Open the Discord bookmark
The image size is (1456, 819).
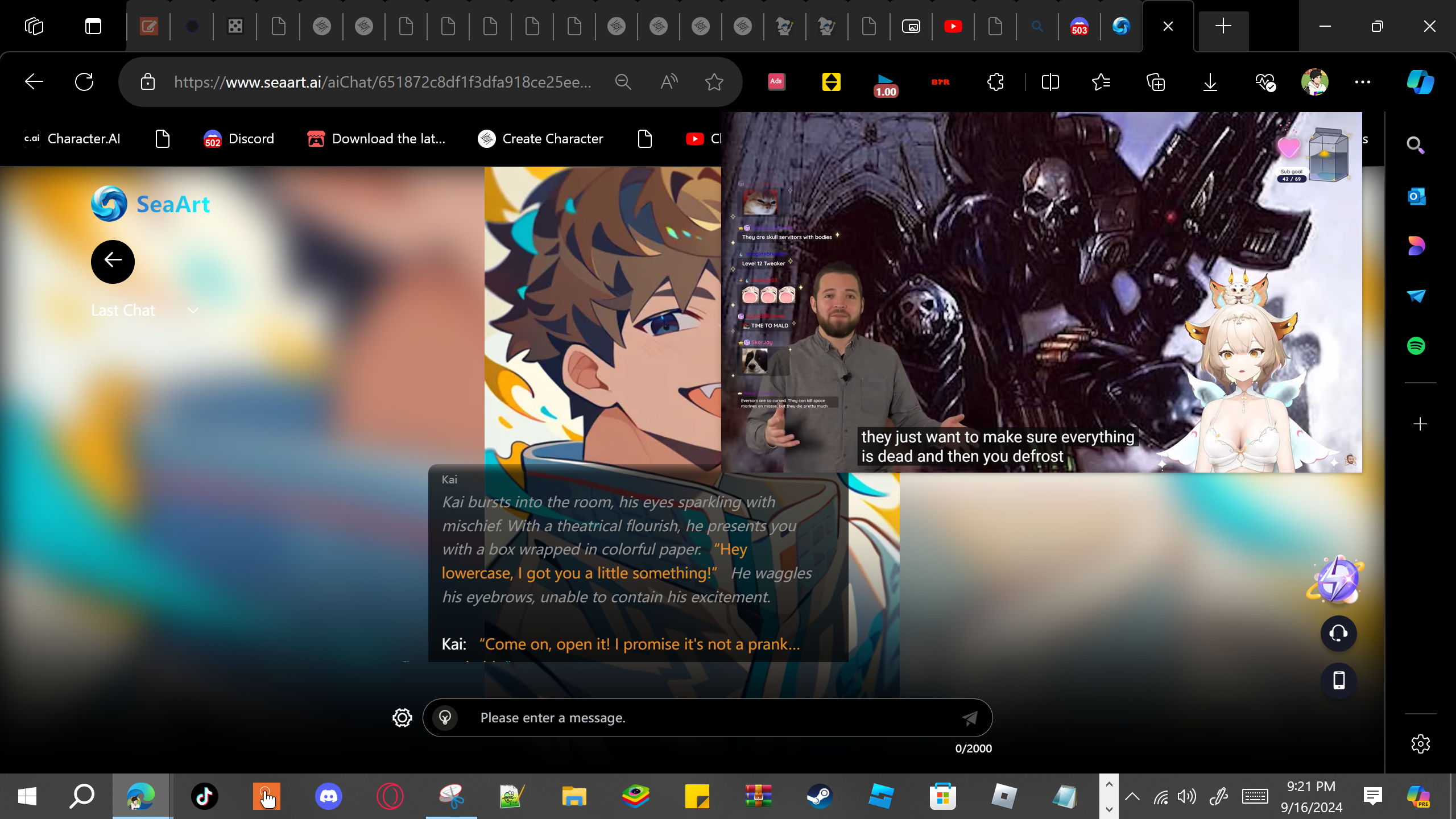tap(239, 139)
